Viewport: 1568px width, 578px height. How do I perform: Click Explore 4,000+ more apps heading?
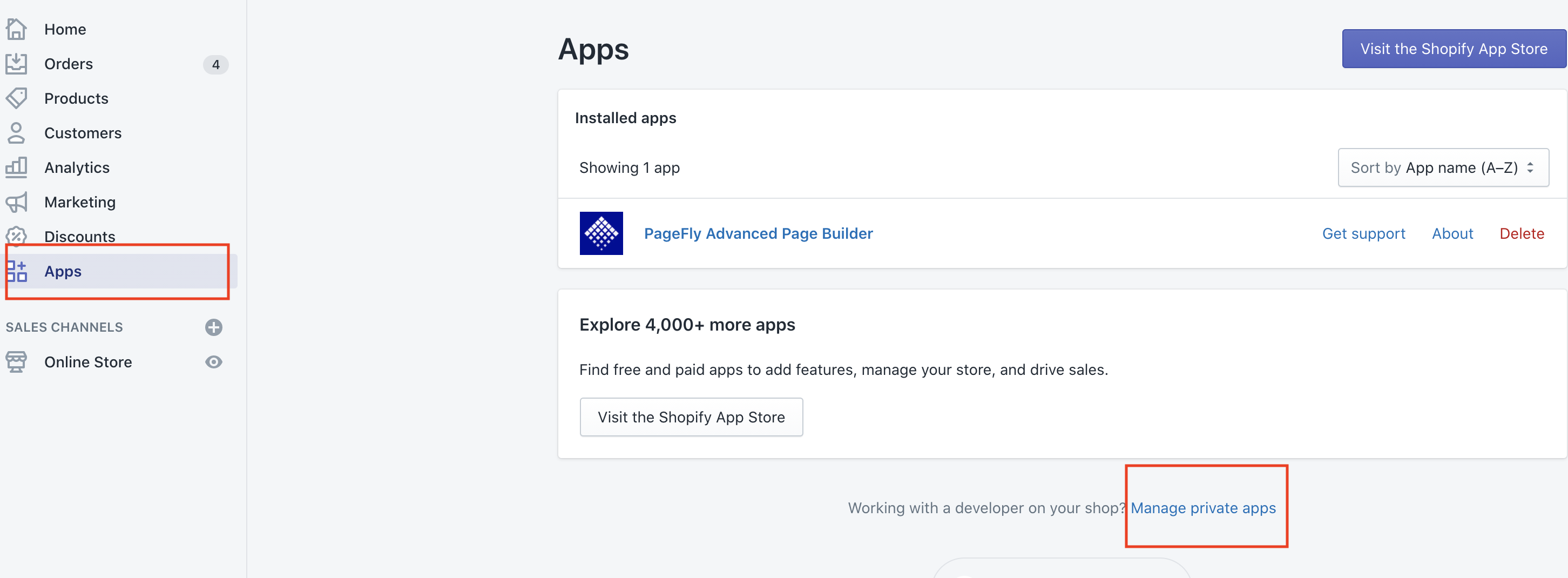(x=687, y=325)
